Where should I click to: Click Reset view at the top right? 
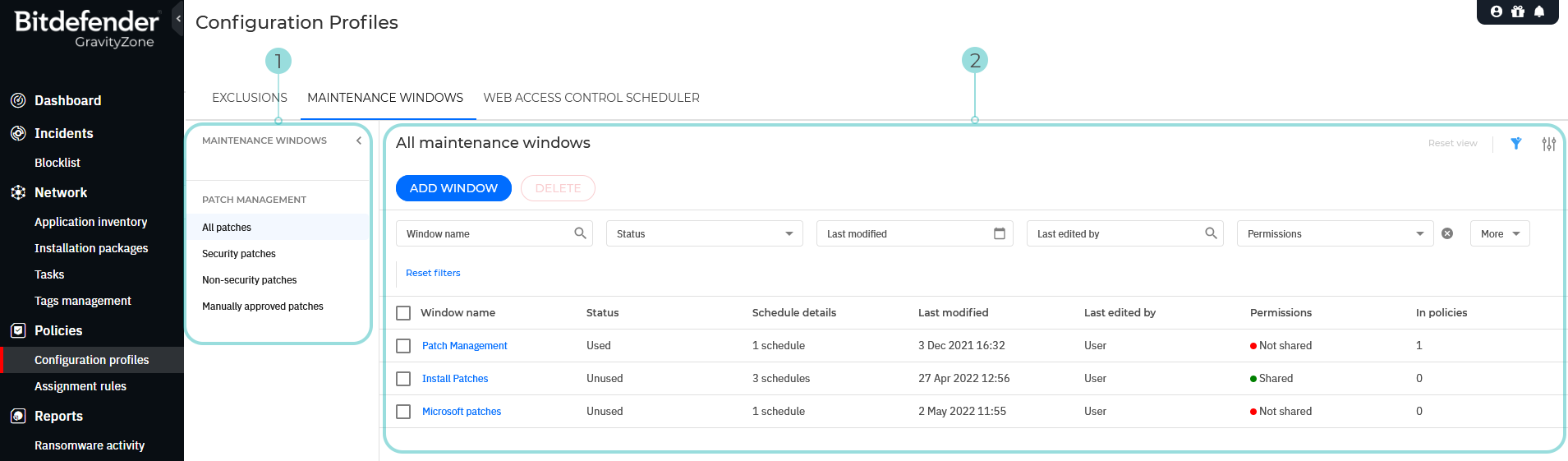tap(1452, 143)
